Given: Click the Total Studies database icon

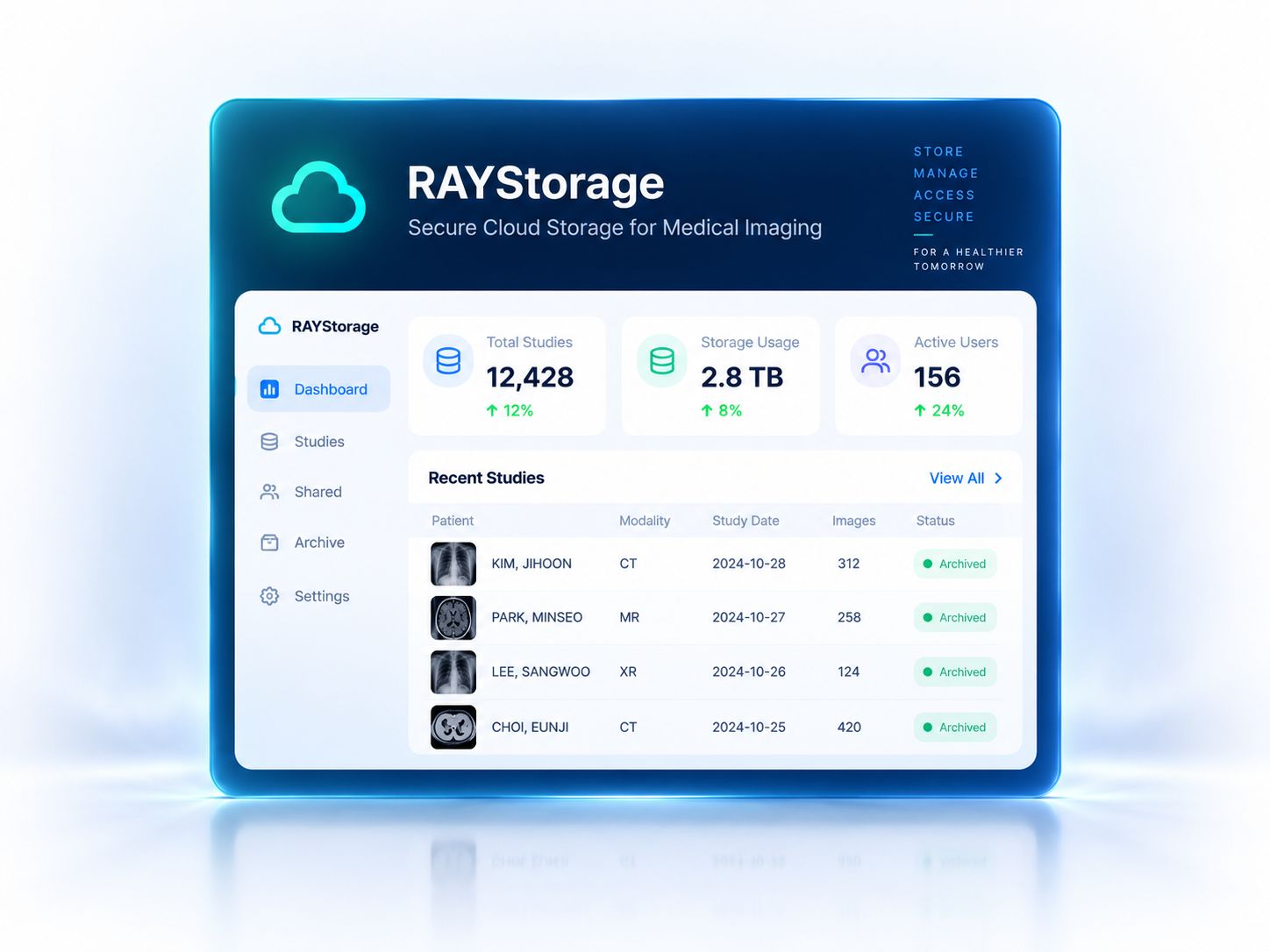Looking at the screenshot, I should click(x=448, y=360).
